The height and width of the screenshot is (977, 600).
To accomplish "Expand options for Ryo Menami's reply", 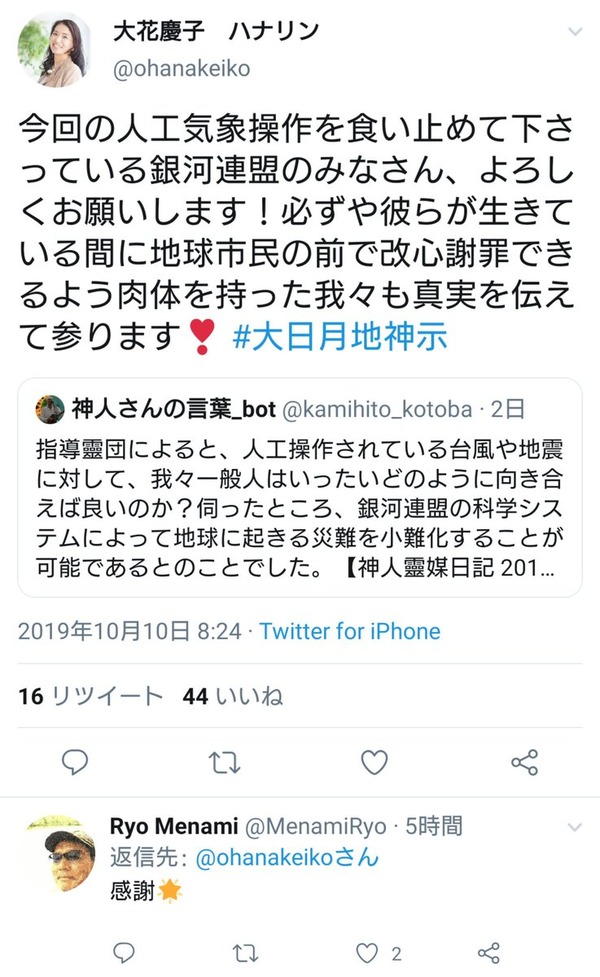I will point(574,827).
